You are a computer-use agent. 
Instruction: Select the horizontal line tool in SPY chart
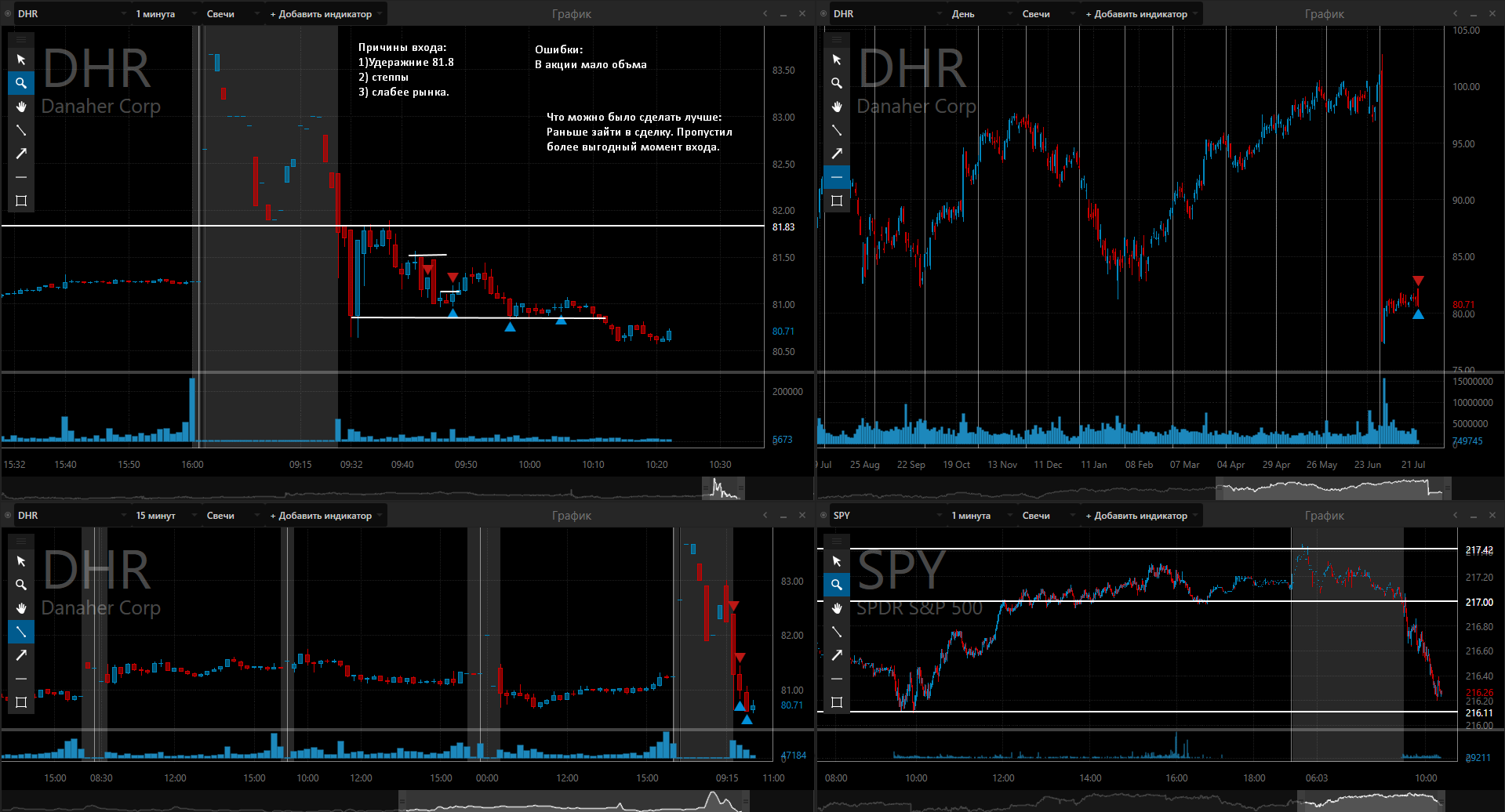[837, 679]
